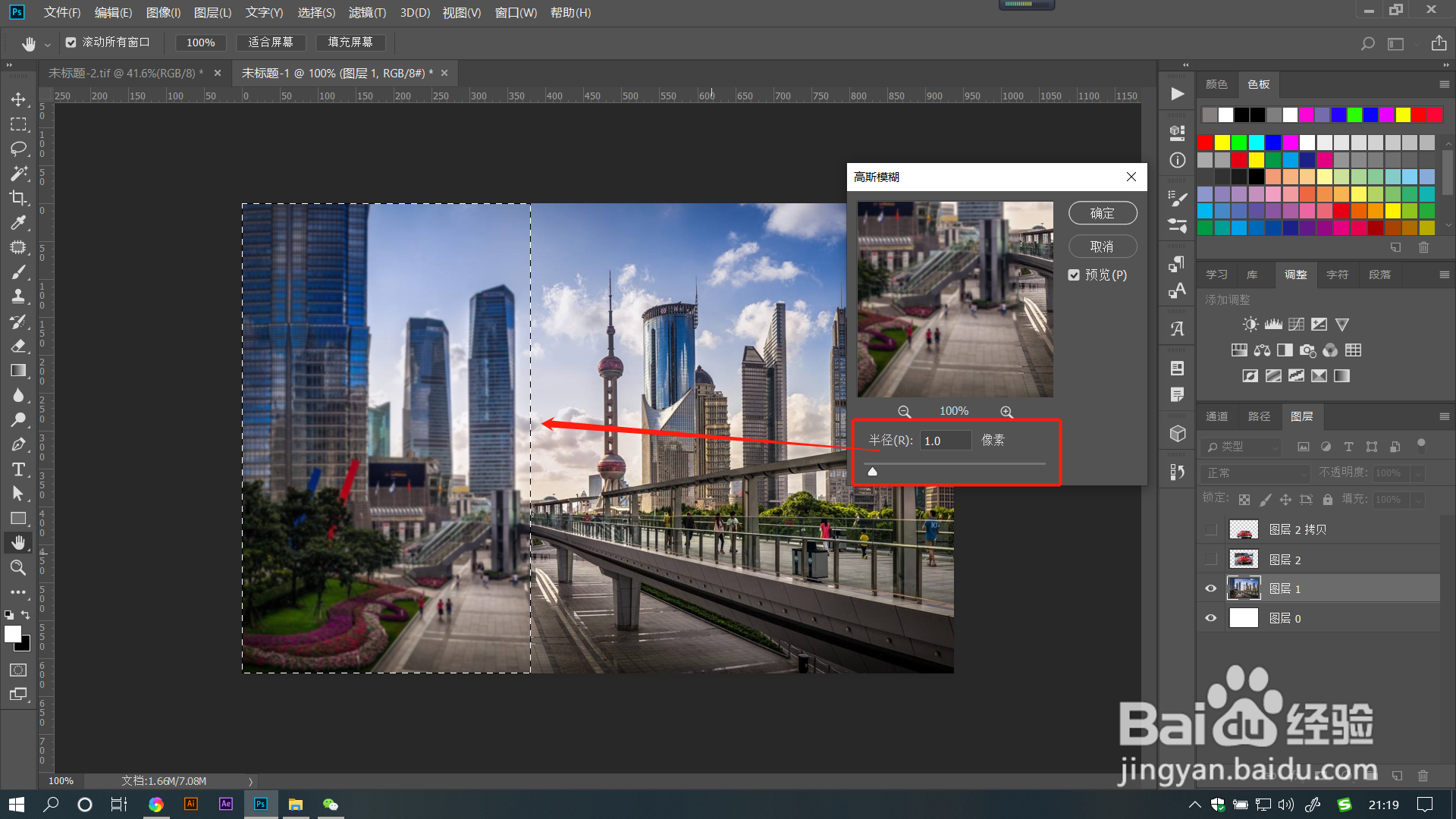Click the Gaussian Blur radius slider handle
This screenshot has width=1456, height=819.
click(x=872, y=472)
